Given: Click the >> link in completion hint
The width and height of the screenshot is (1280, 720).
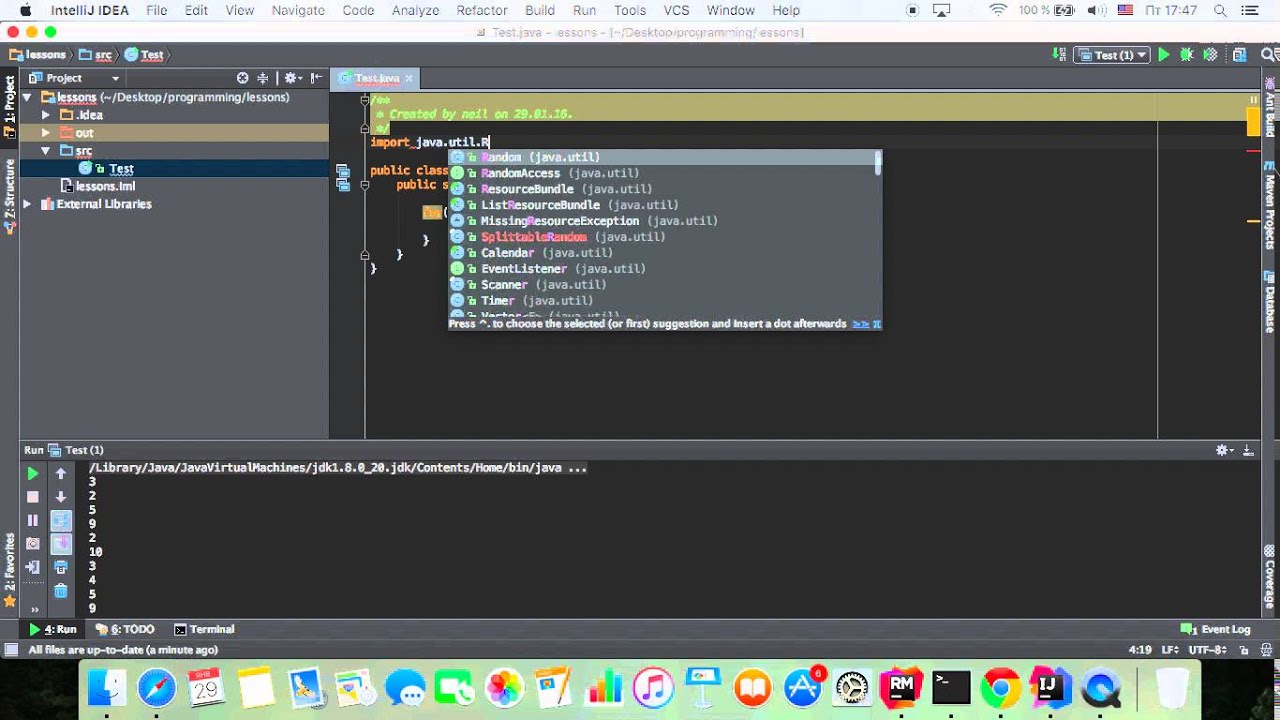Looking at the screenshot, I should point(860,324).
